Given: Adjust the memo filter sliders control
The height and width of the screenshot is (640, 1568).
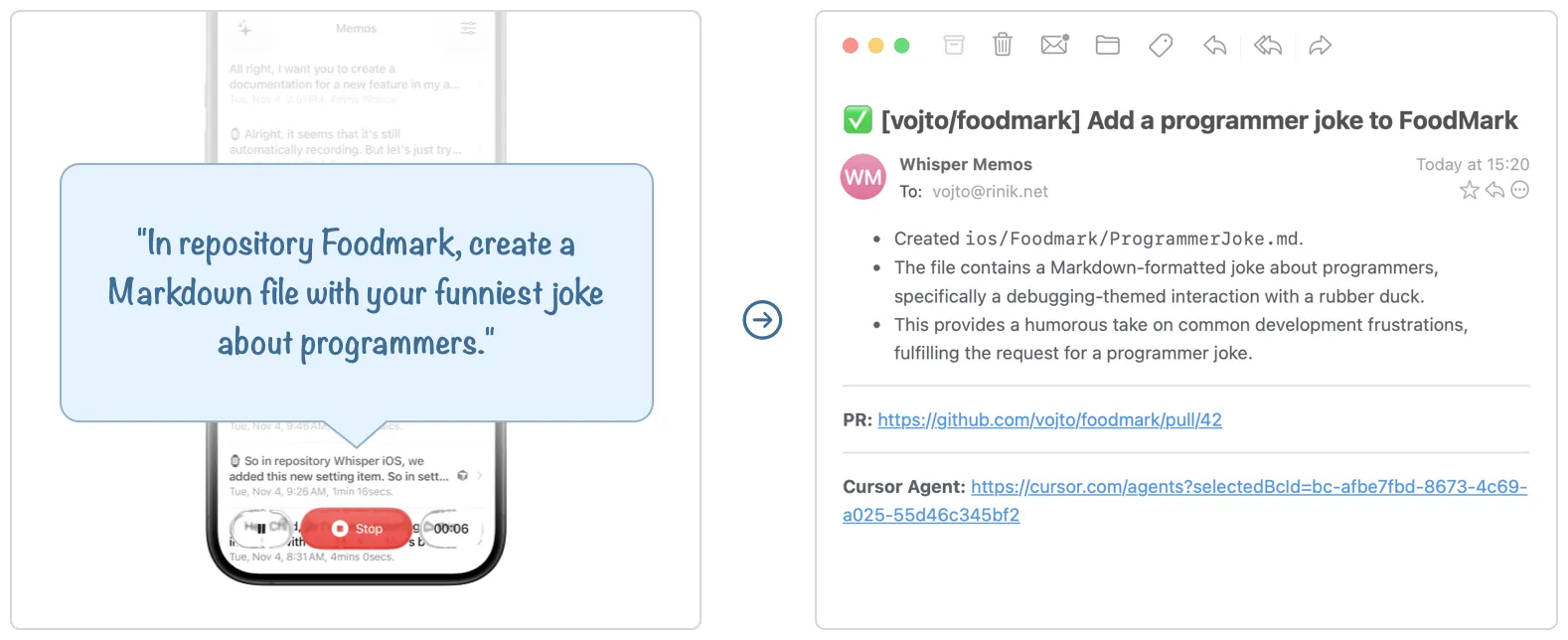Looking at the screenshot, I should tap(467, 29).
